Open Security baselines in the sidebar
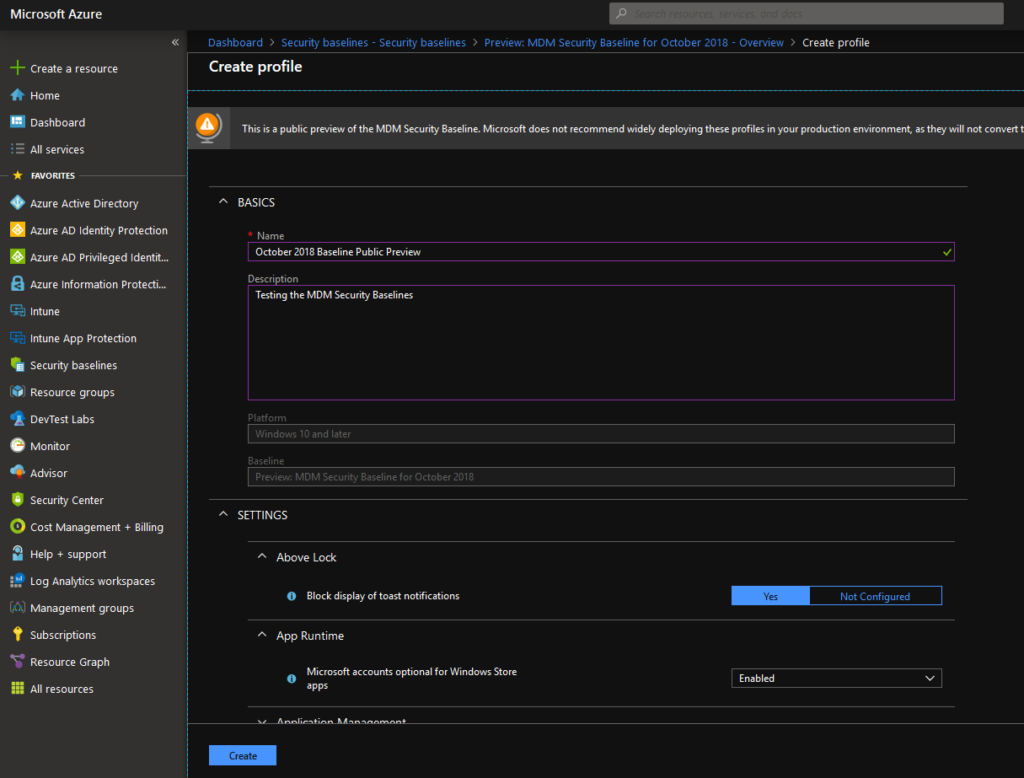 [x=74, y=365]
